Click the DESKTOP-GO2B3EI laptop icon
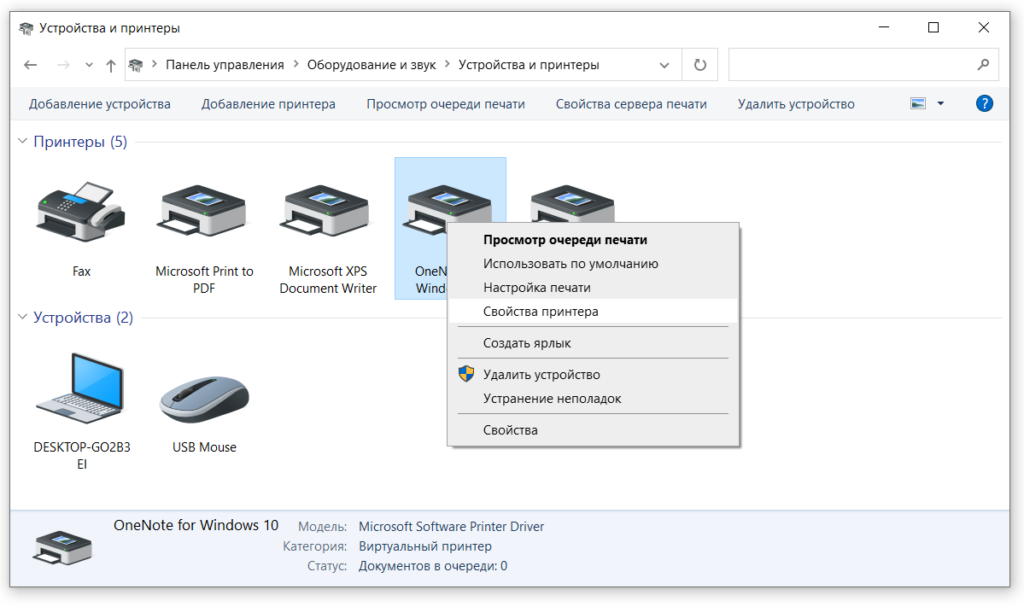 pos(81,390)
